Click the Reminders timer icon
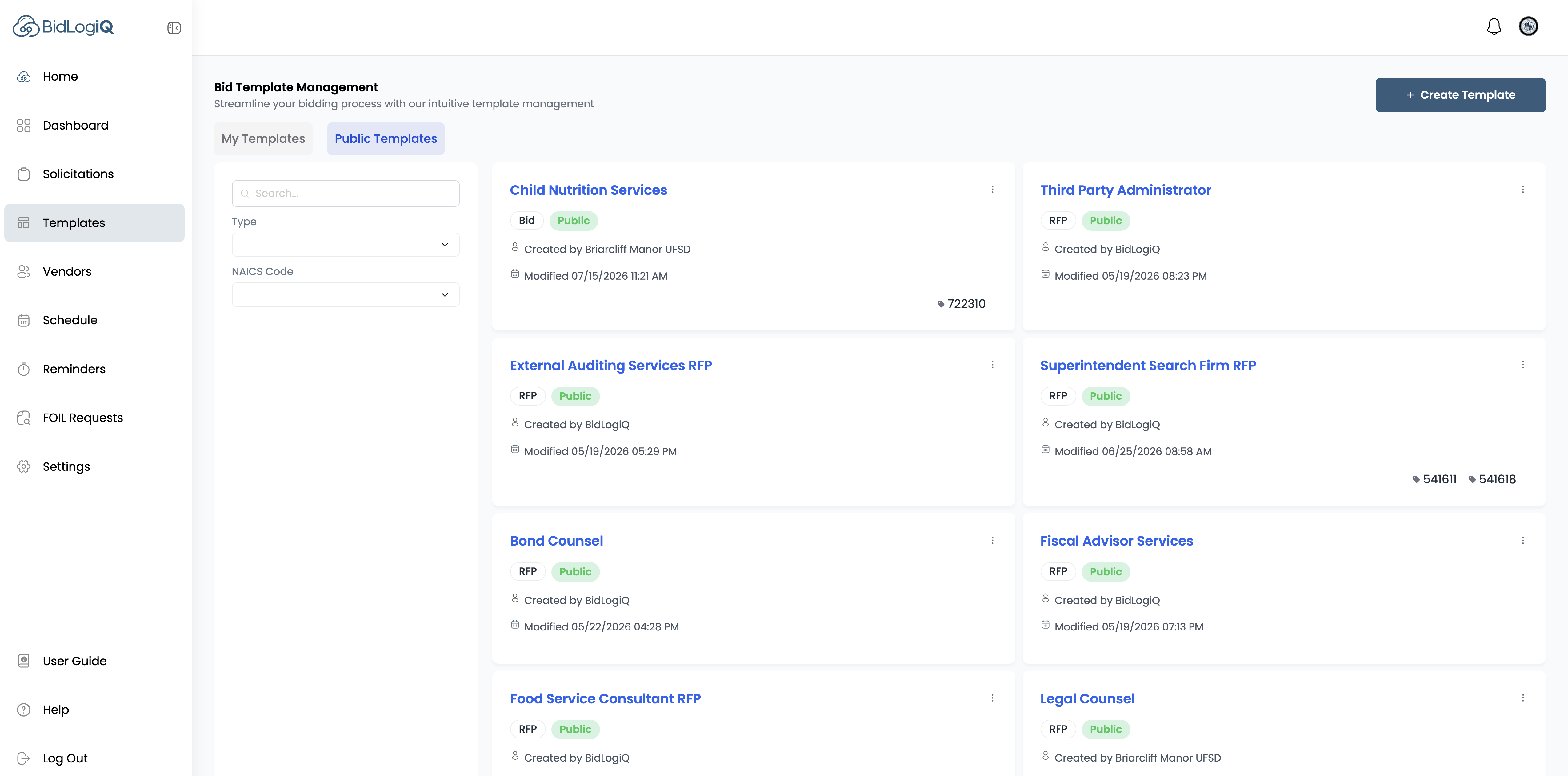Viewport: 1568px width, 776px height. (24, 369)
